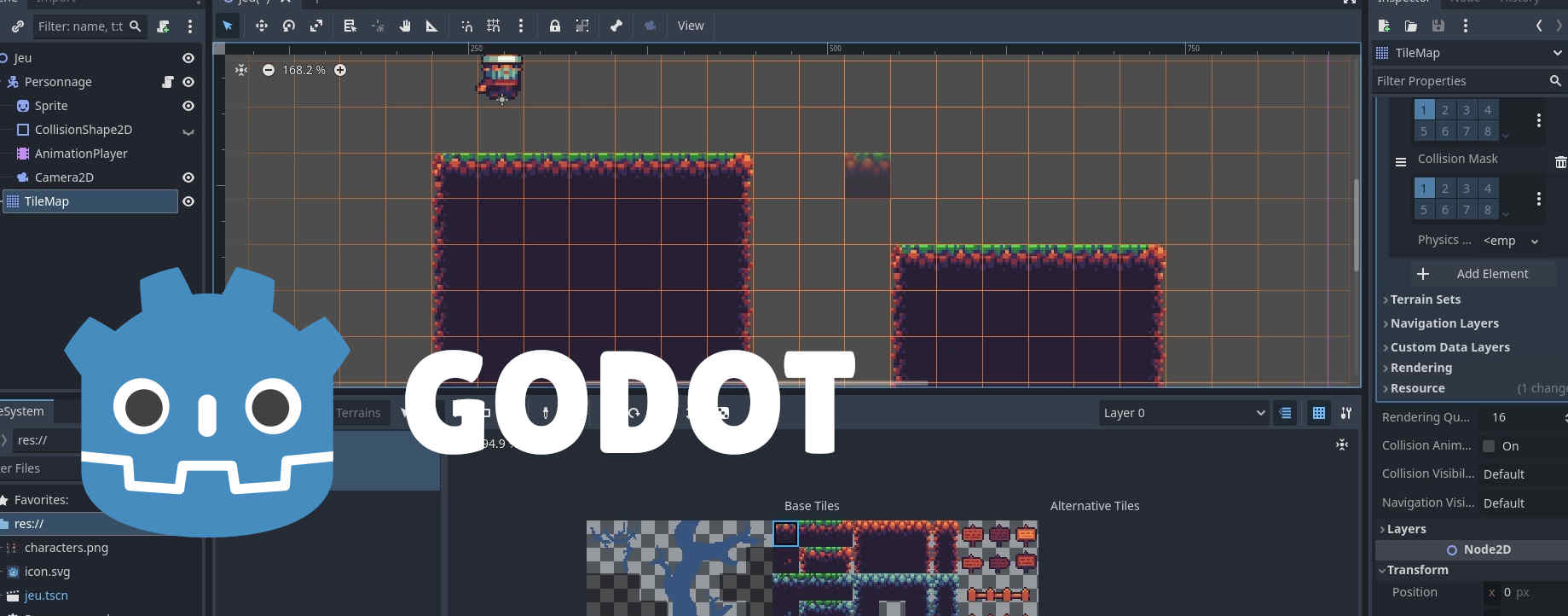Screen dimensions: 1568x616
Task: Select the Ruler measurement tool
Action: coord(432,26)
